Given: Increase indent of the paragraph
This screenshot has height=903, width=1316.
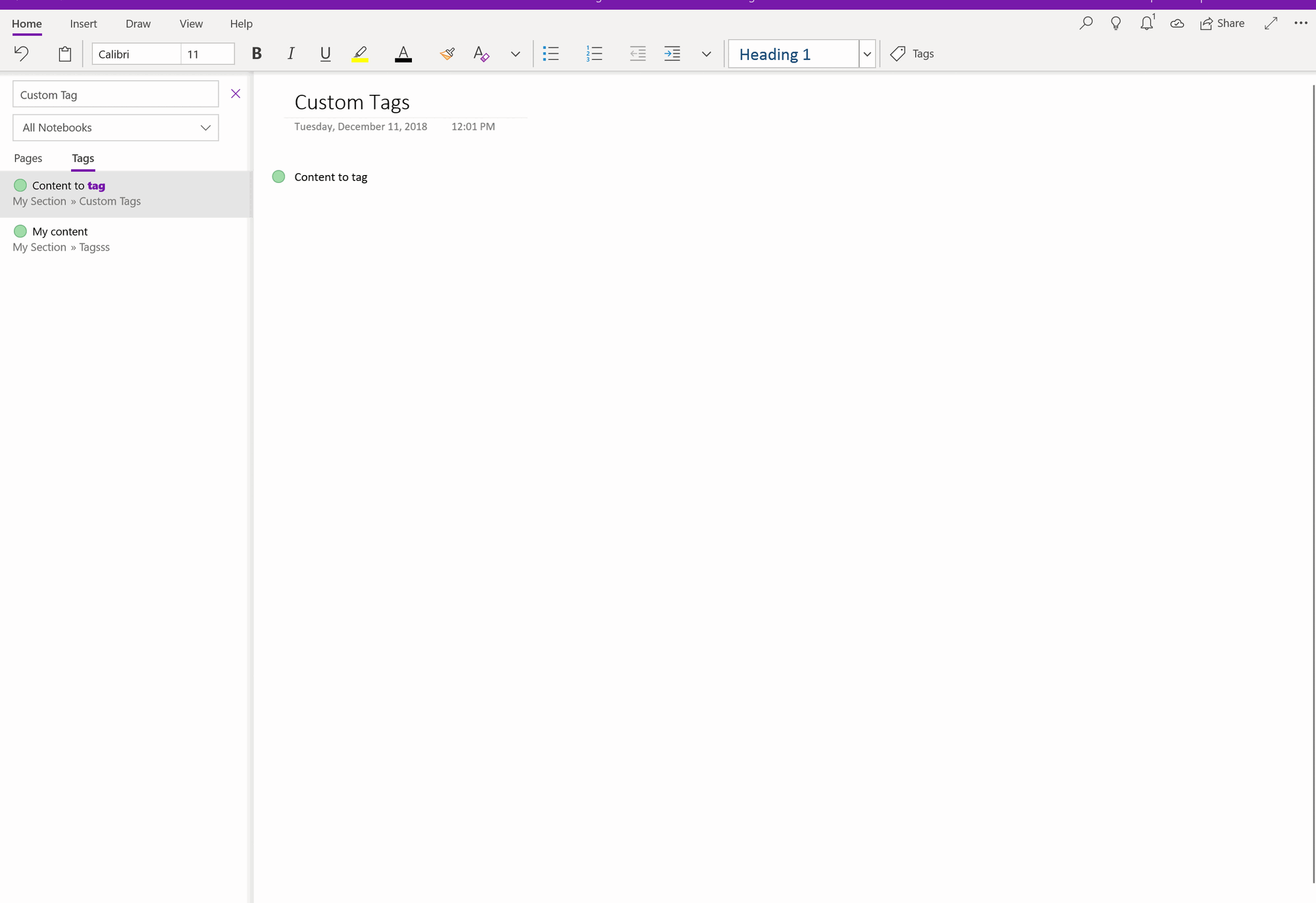Looking at the screenshot, I should click(x=672, y=54).
